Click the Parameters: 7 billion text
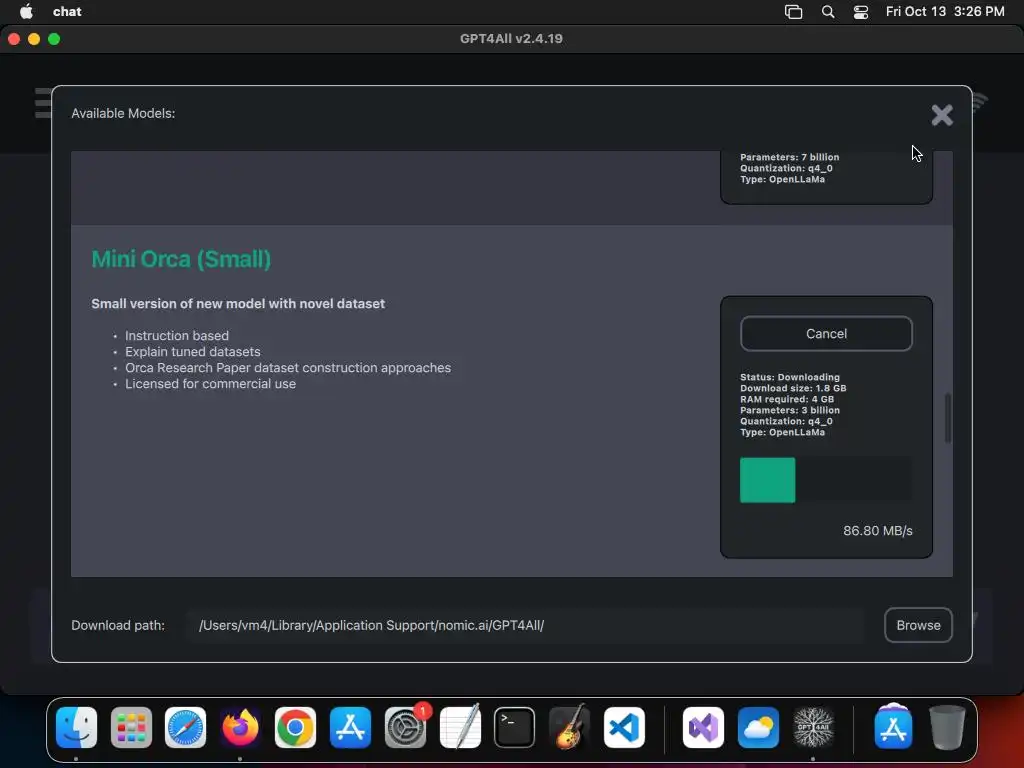Image resolution: width=1024 pixels, height=768 pixels. coord(790,157)
